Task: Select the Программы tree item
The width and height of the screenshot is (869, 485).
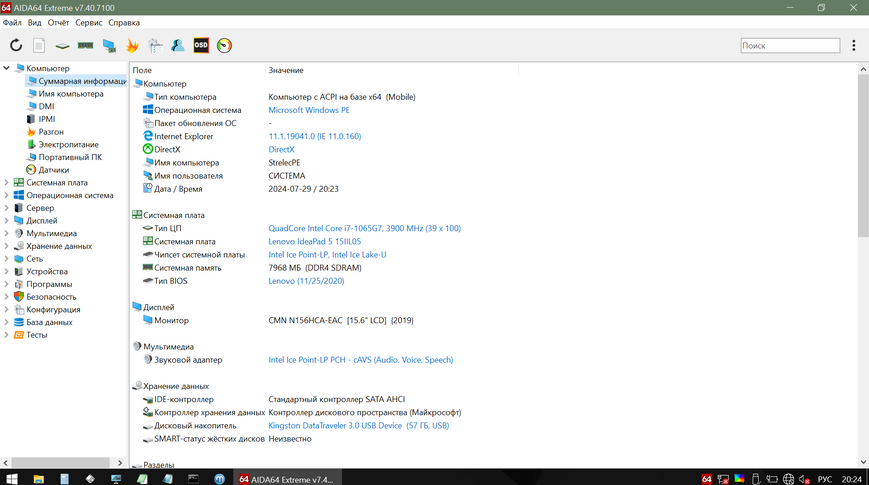Action: tap(49, 284)
